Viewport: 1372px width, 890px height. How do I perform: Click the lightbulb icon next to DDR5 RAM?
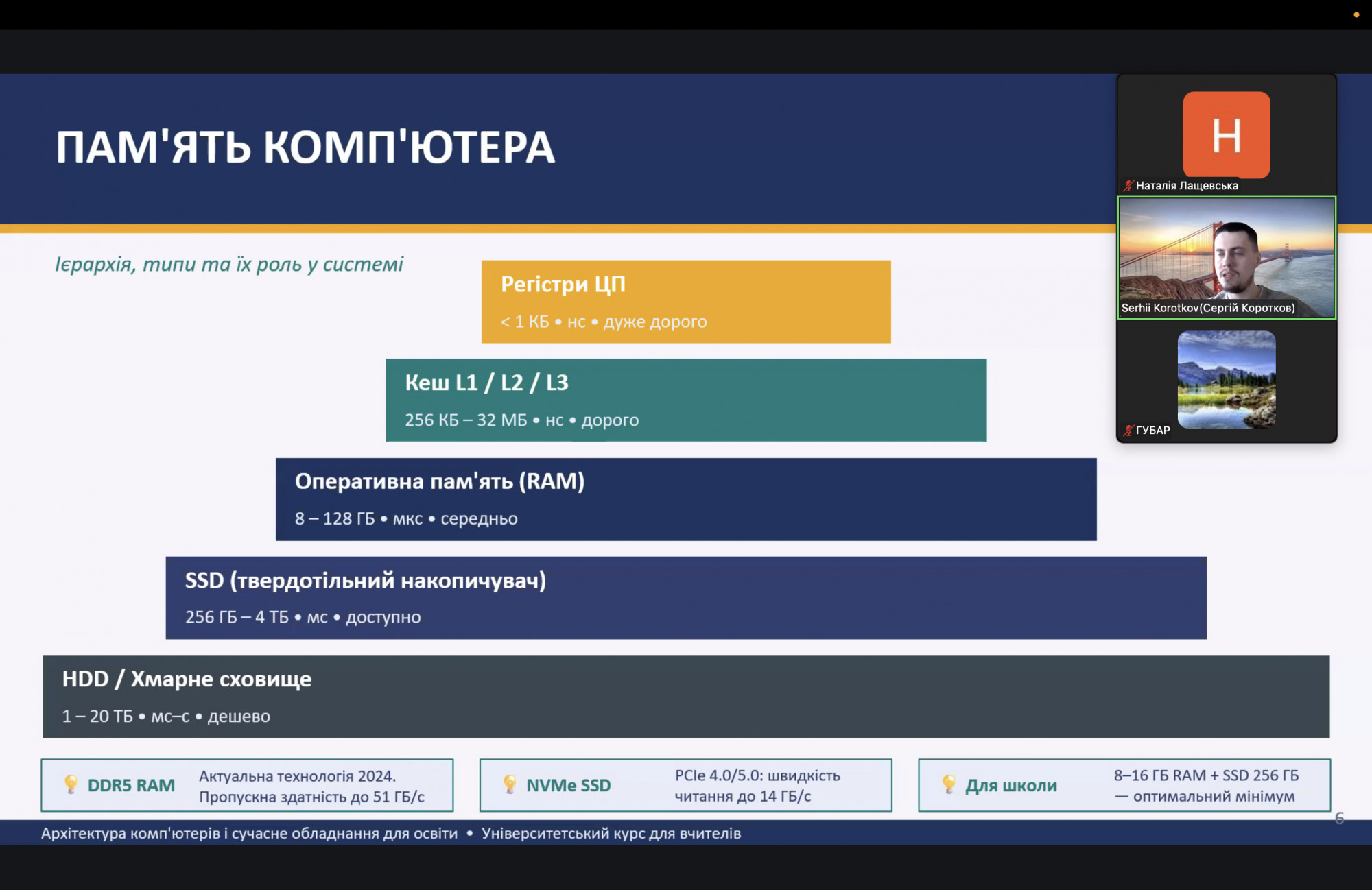coord(71,784)
